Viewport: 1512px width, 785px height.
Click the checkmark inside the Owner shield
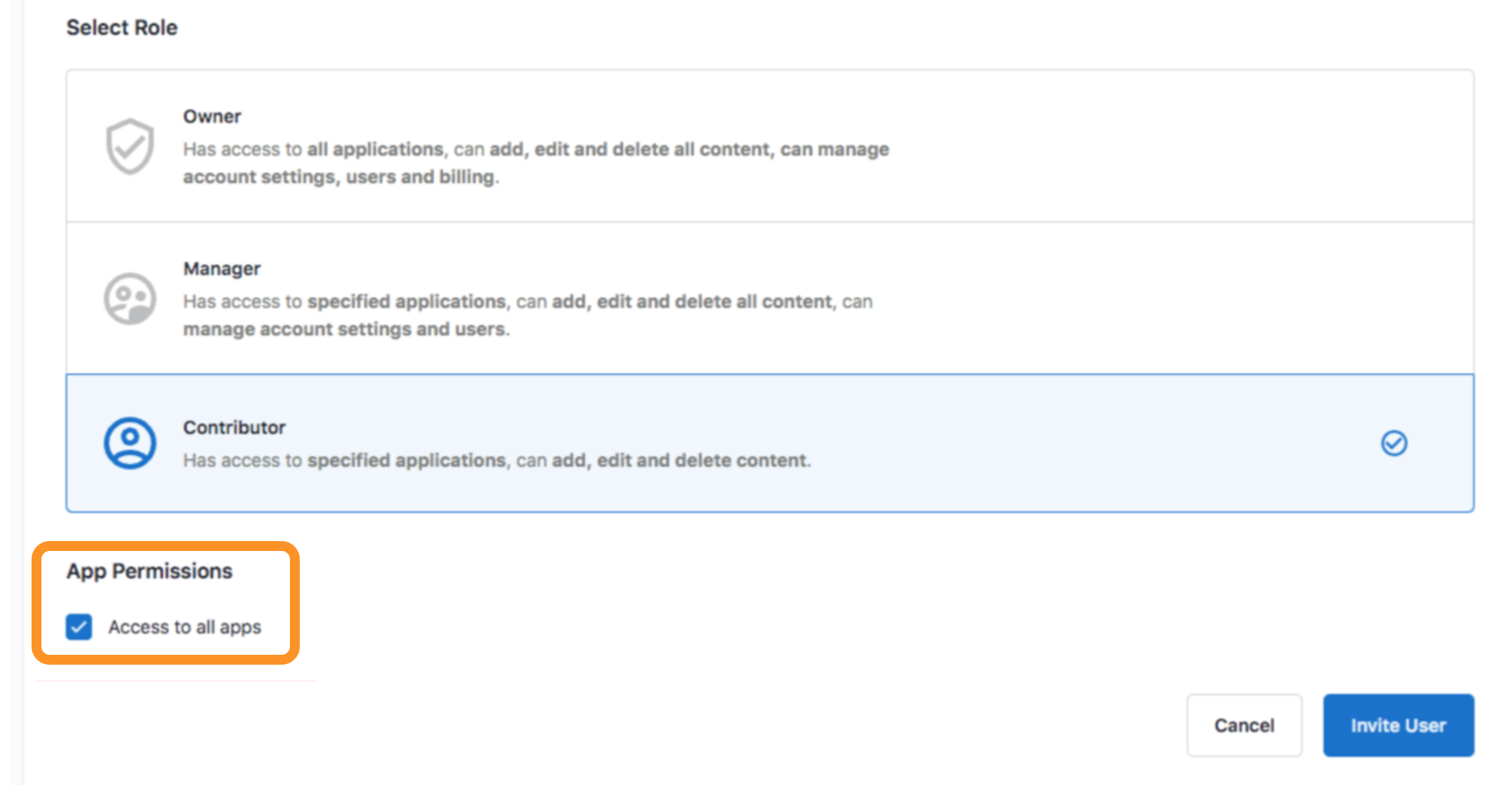(129, 146)
